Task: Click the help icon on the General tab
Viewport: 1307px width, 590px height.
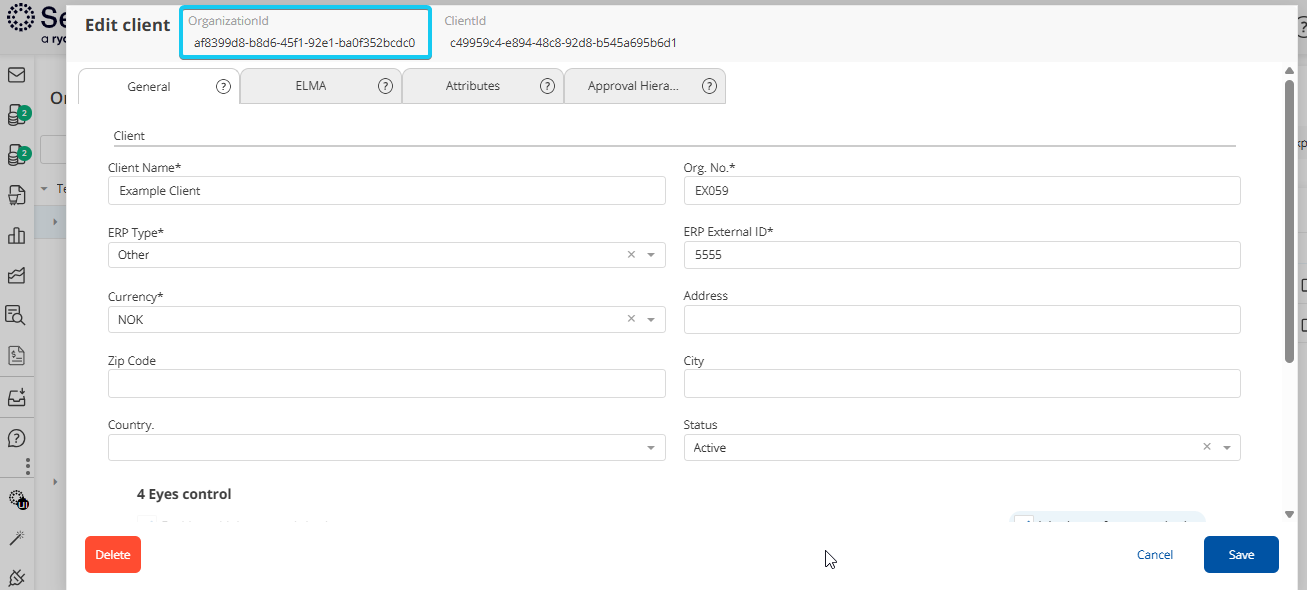Action: 223,86
